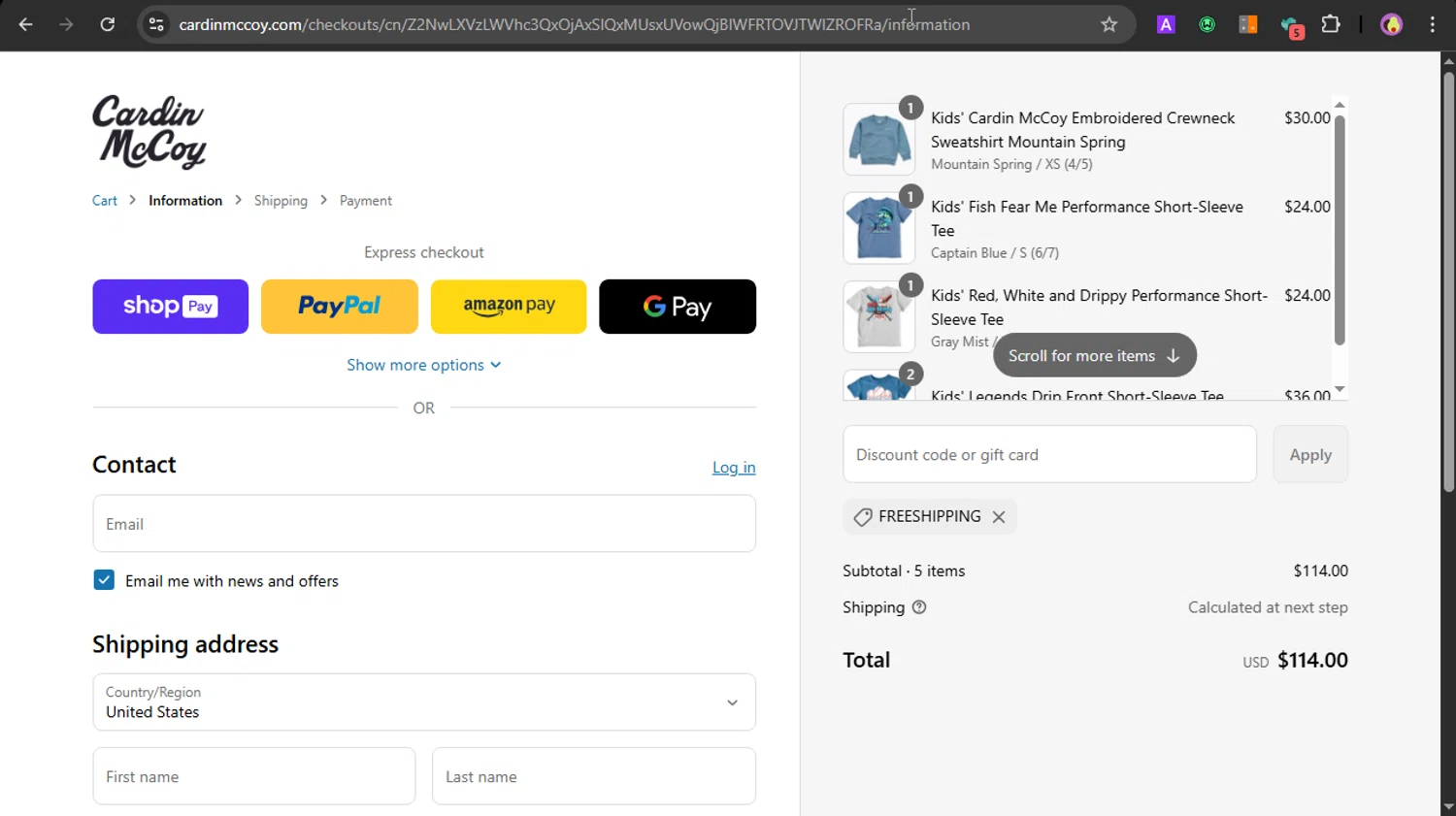Click the shipping help question-mark icon
Image resolution: width=1456 pixels, height=816 pixels.
[x=919, y=607]
